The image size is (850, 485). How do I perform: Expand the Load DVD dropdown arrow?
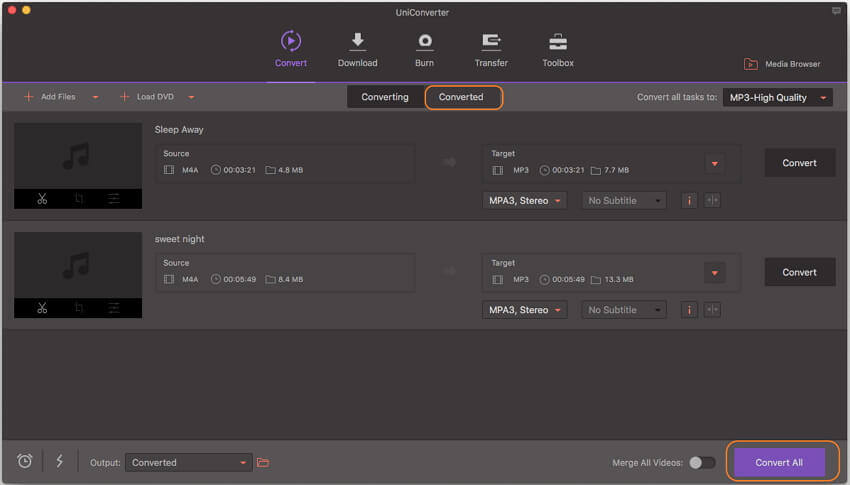(191, 98)
